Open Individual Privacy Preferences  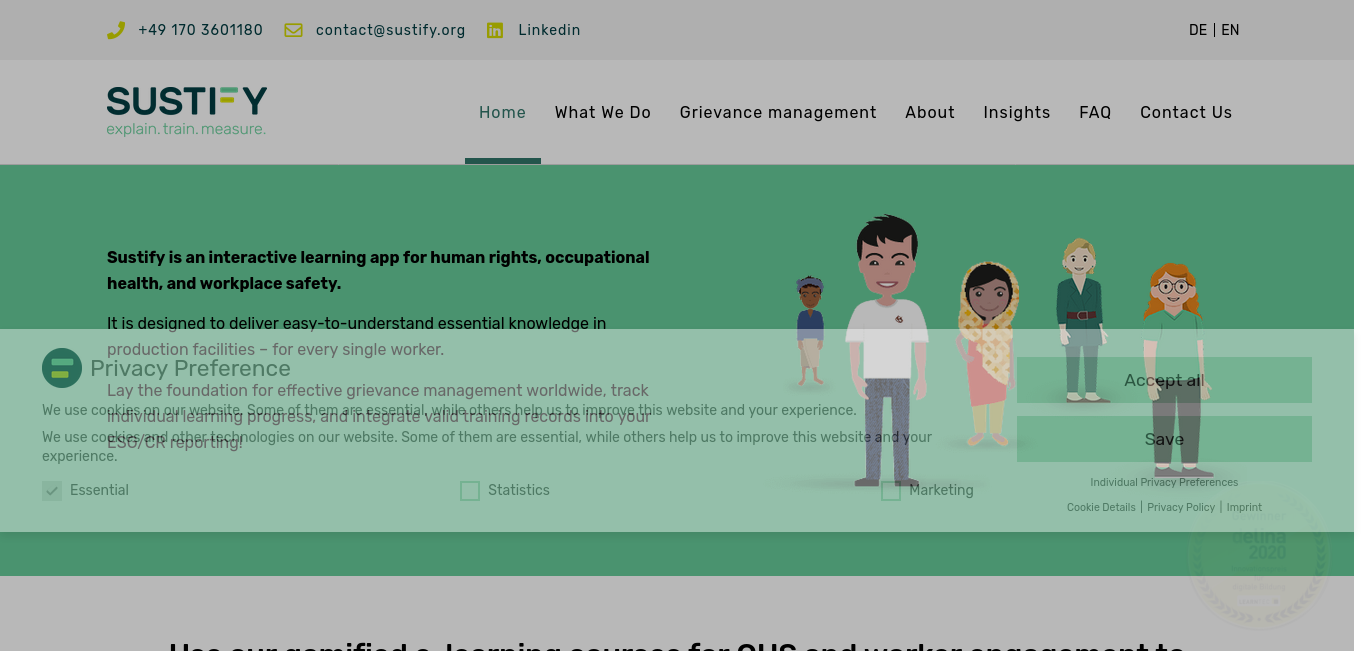pyautogui.click(x=1164, y=482)
